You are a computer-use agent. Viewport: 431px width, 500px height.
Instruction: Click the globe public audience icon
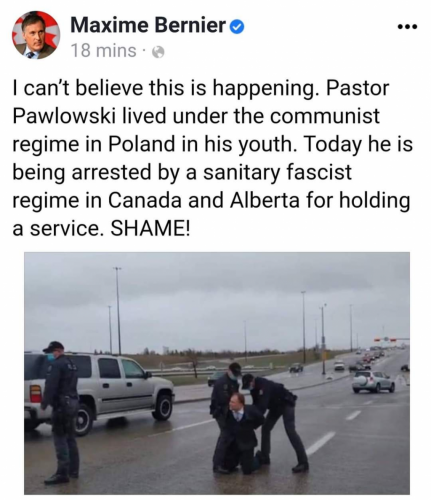click(158, 52)
